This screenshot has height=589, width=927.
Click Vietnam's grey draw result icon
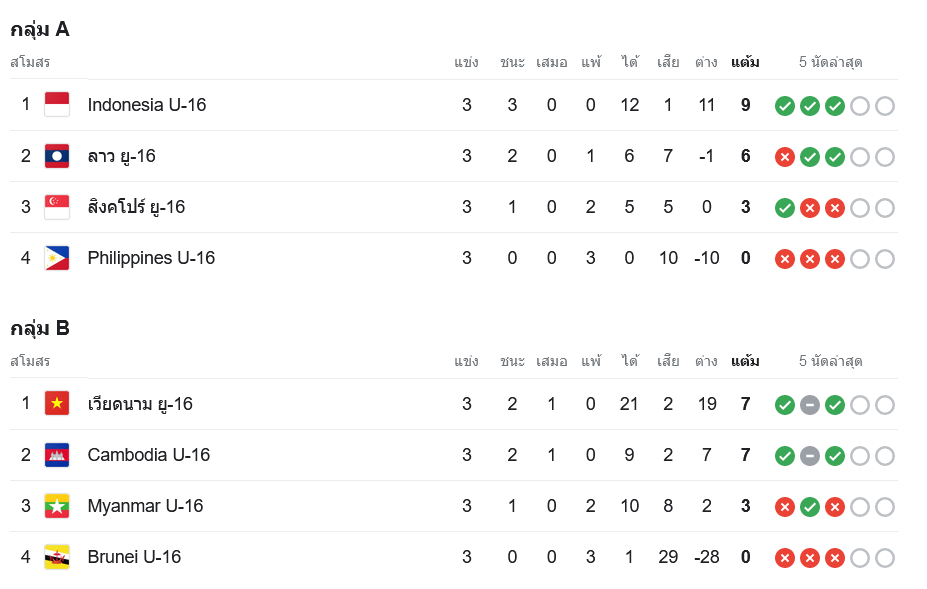pyautogui.click(x=810, y=405)
